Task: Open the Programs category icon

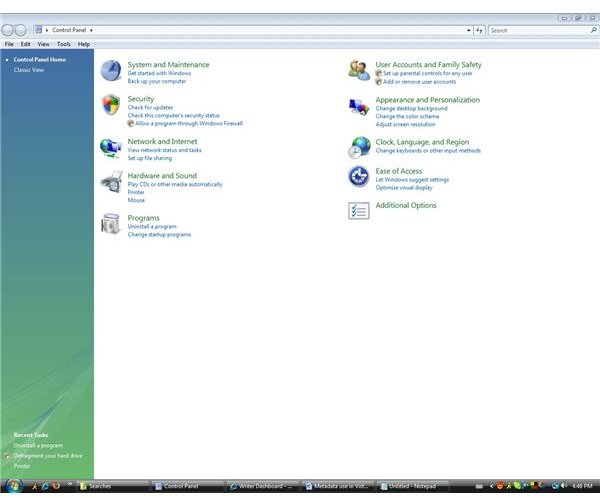Action: (111, 224)
